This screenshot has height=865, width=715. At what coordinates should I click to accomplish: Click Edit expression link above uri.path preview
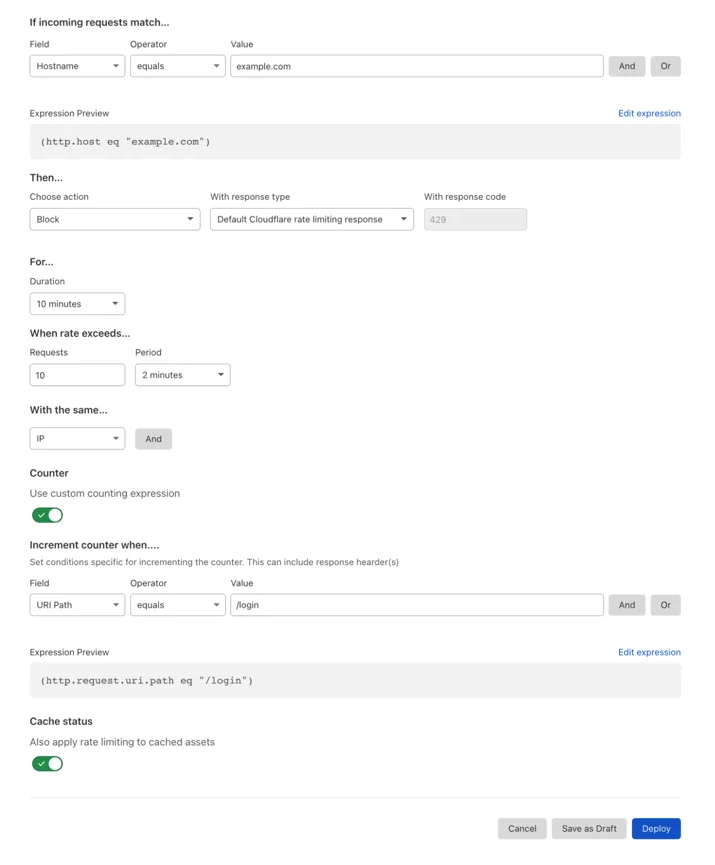(x=649, y=652)
